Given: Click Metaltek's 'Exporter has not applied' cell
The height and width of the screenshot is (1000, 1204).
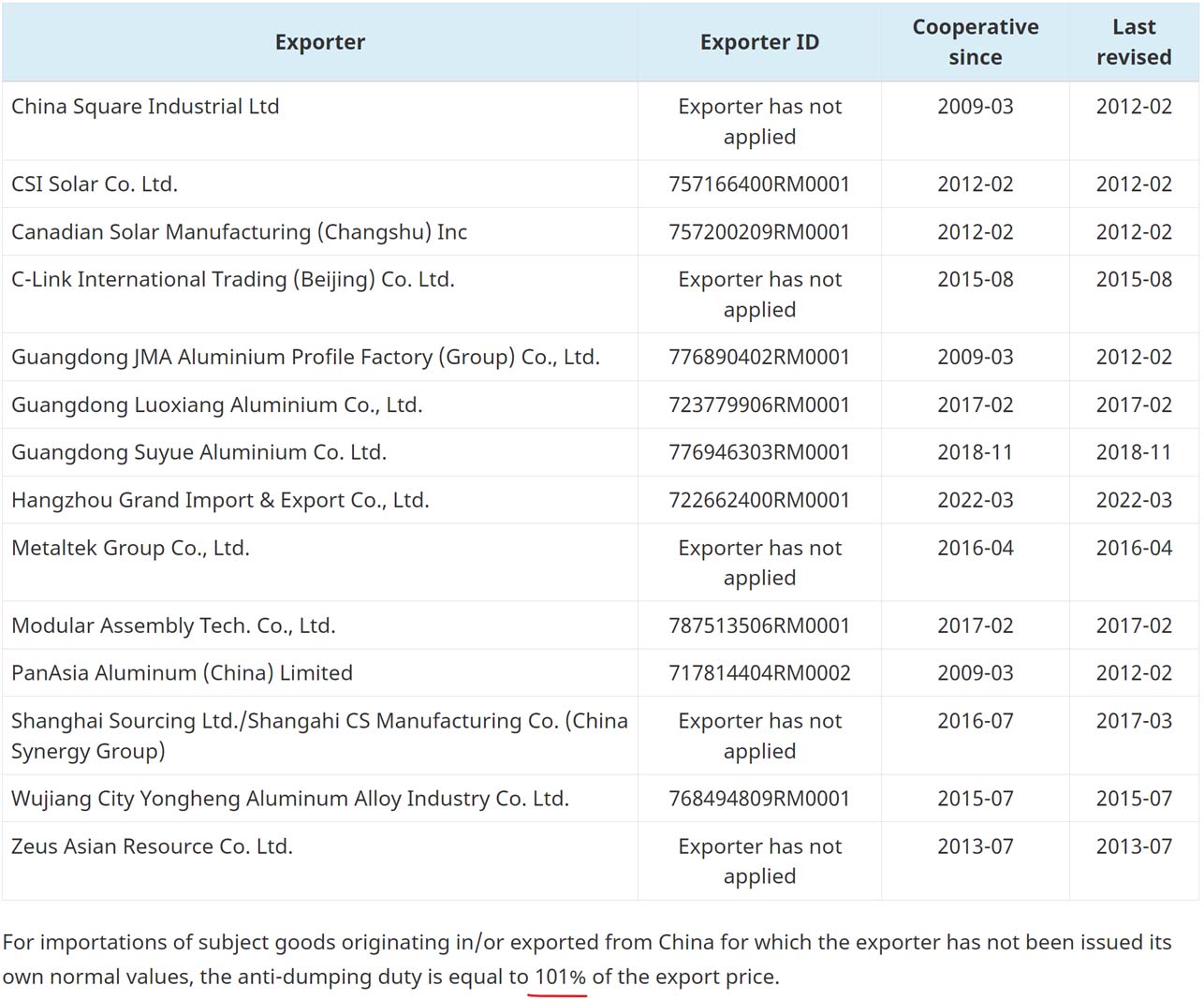Looking at the screenshot, I should coord(759,564).
